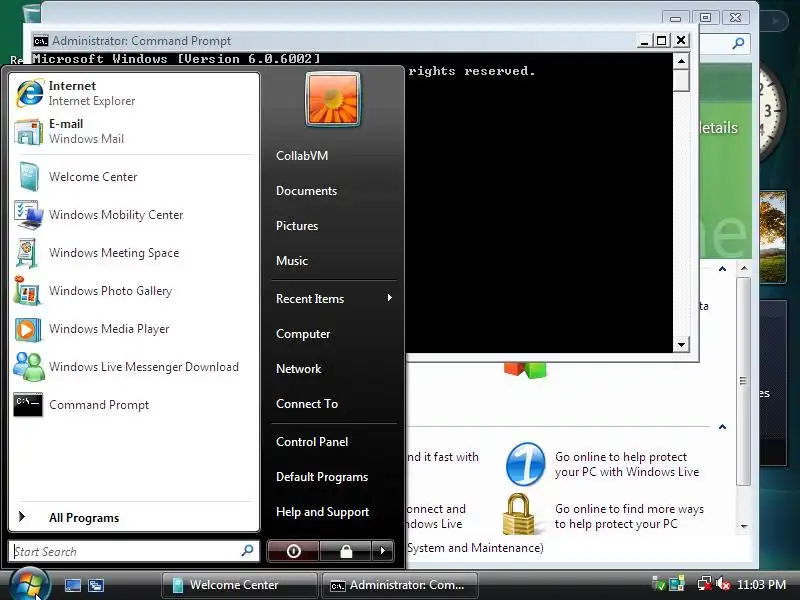Click Welcome Center scrollbar up arrow
The image size is (800, 600).
pos(744,268)
